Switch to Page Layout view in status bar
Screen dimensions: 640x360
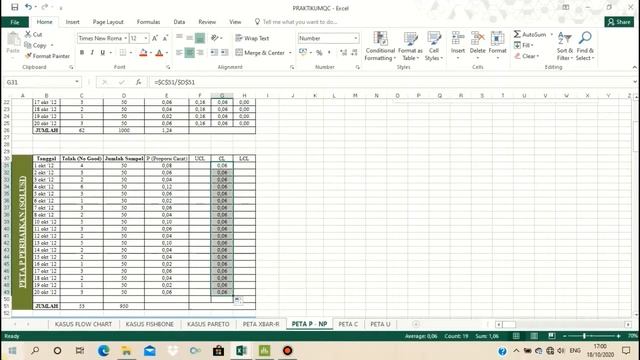click(533, 336)
